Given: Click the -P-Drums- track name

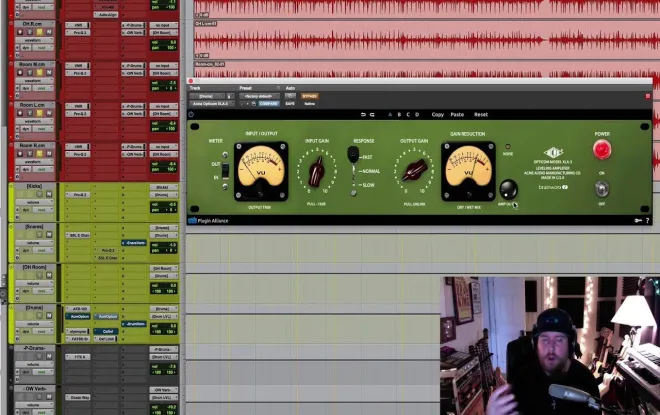Looking at the screenshot, I should click(34, 348).
